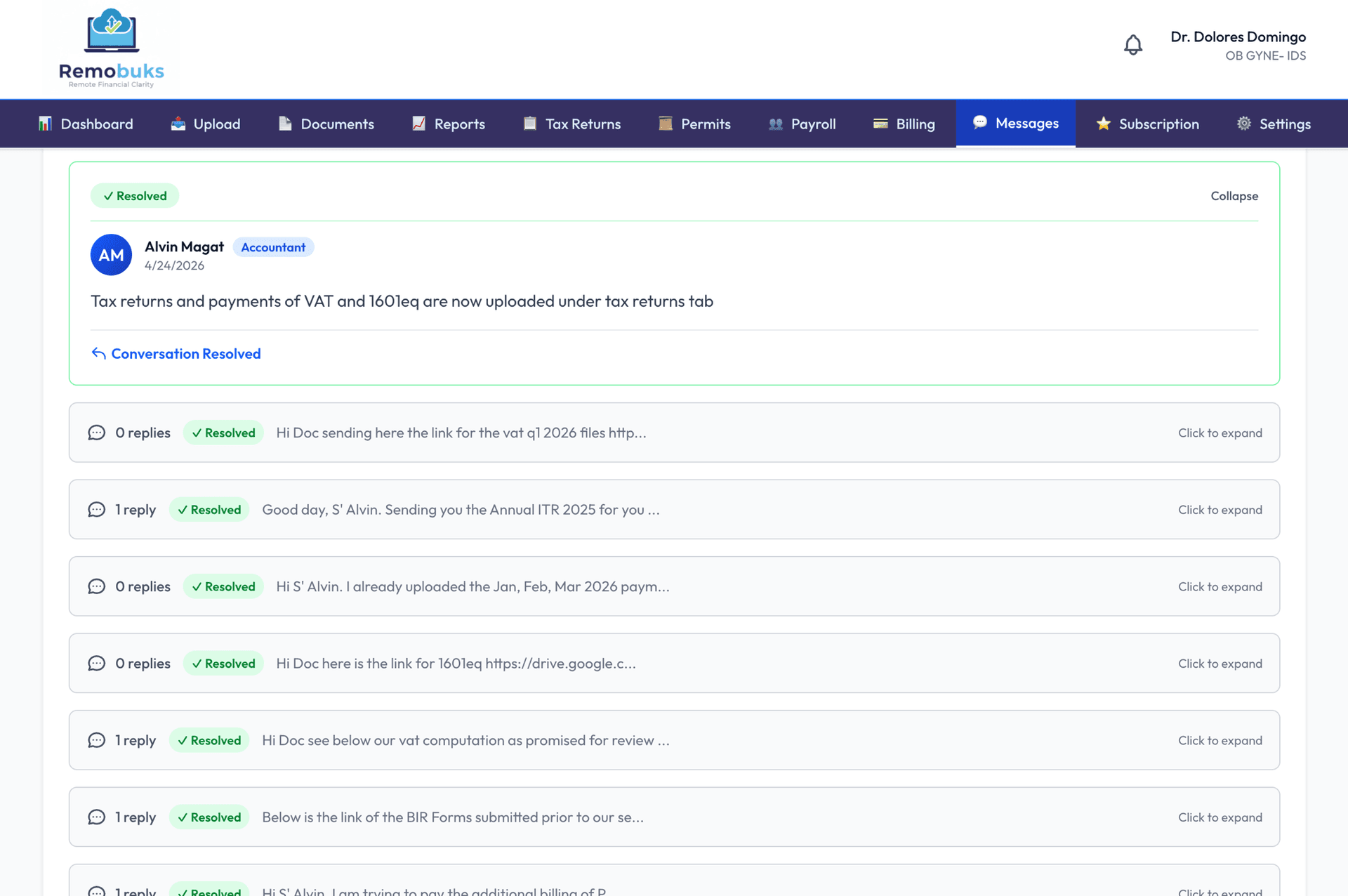Click Resolved badge on vat q1 2026 thread
The image size is (1348, 896).
223,433
